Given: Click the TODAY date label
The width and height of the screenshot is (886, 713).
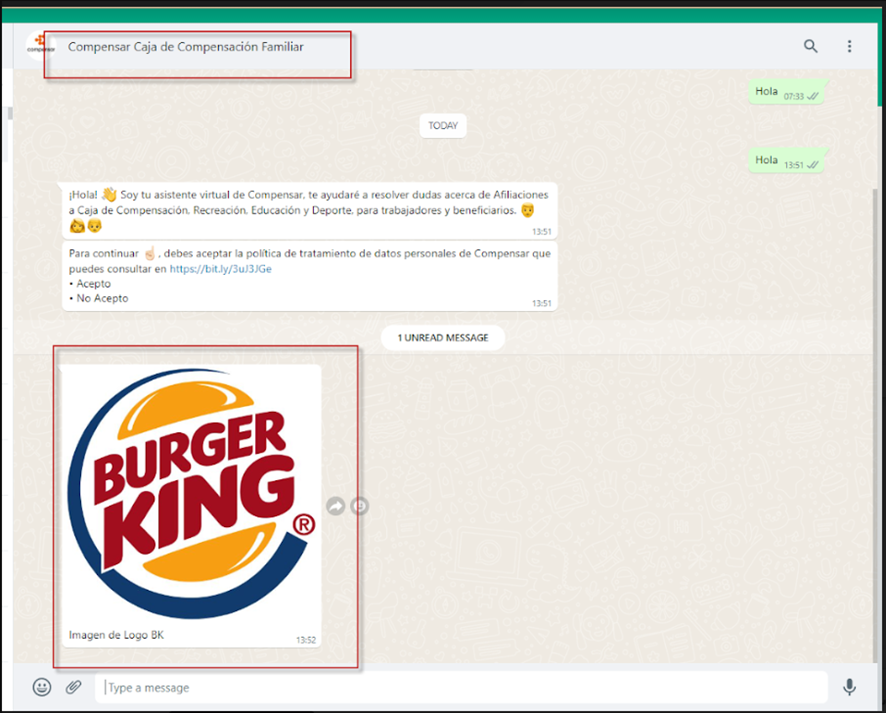Looking at the screenshot, I should tap(443, 125).
